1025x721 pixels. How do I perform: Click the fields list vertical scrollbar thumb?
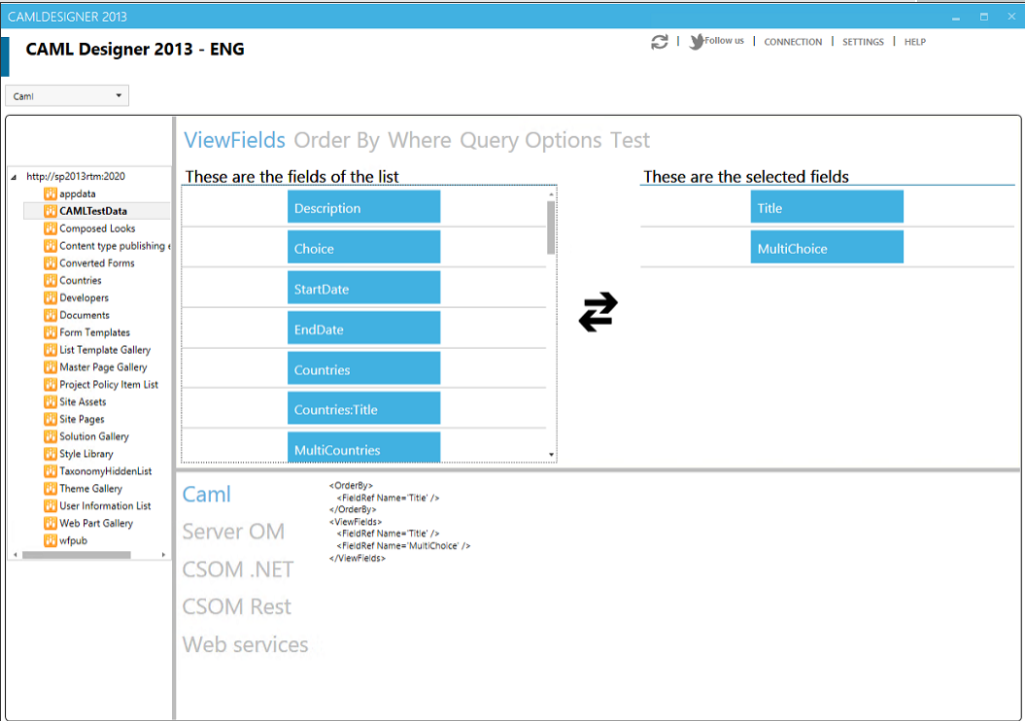coord(551,227)
